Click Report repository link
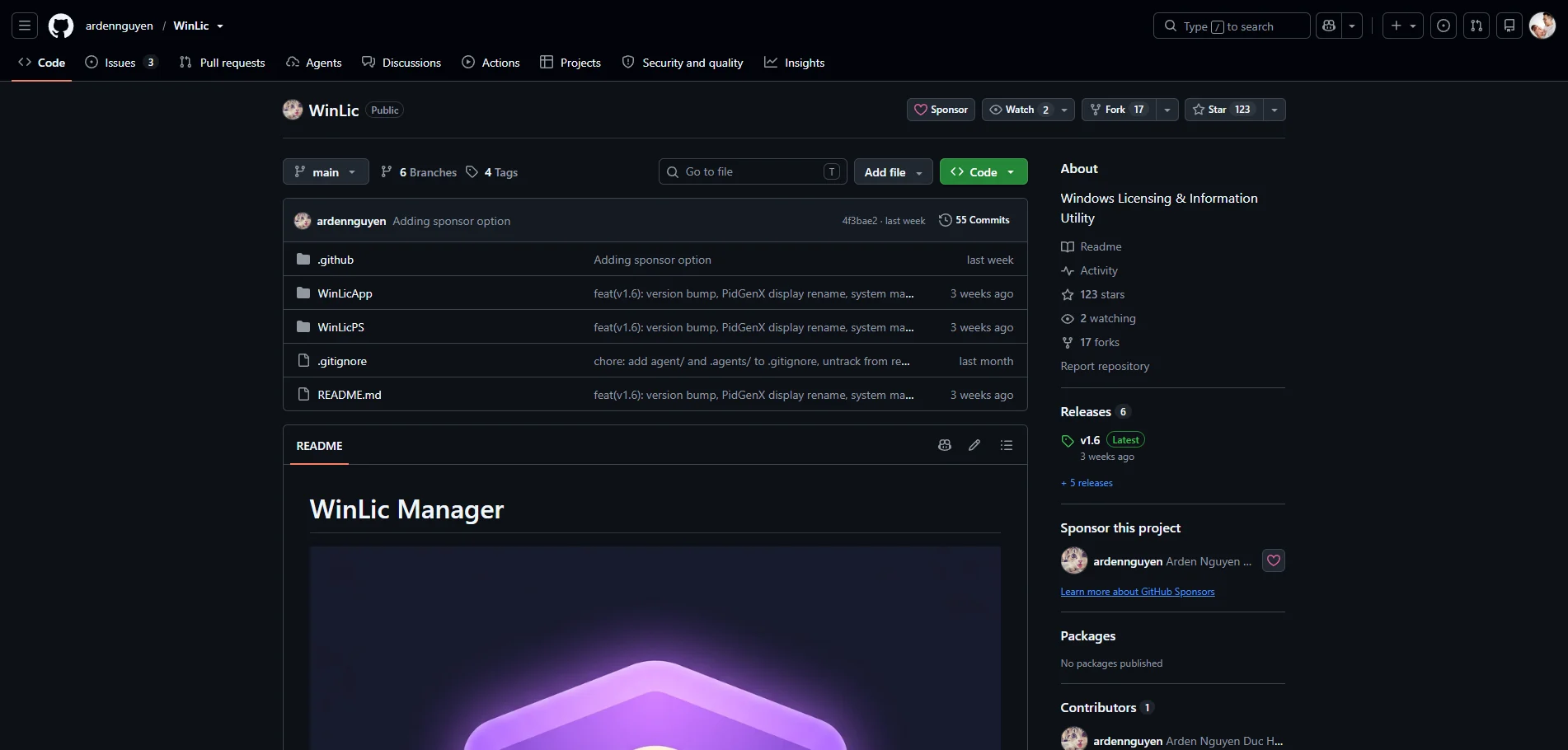Screen dimensions: 1568x750 click(x=1105, y=366)
